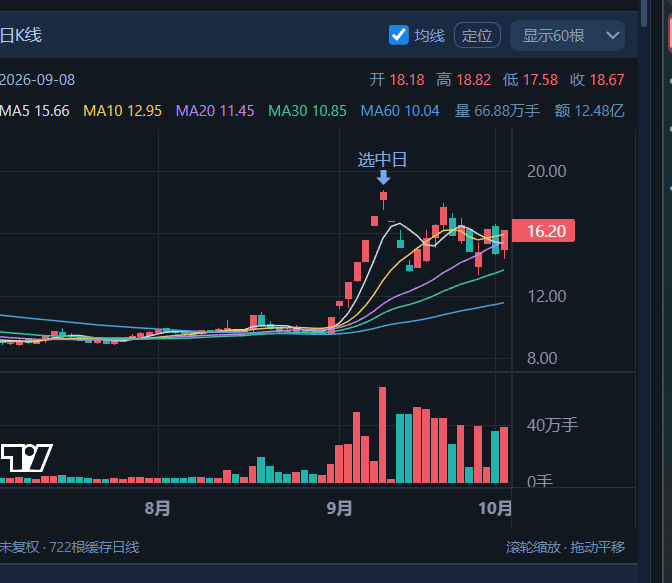Click the 日K线 panel title

coord(21,35)
